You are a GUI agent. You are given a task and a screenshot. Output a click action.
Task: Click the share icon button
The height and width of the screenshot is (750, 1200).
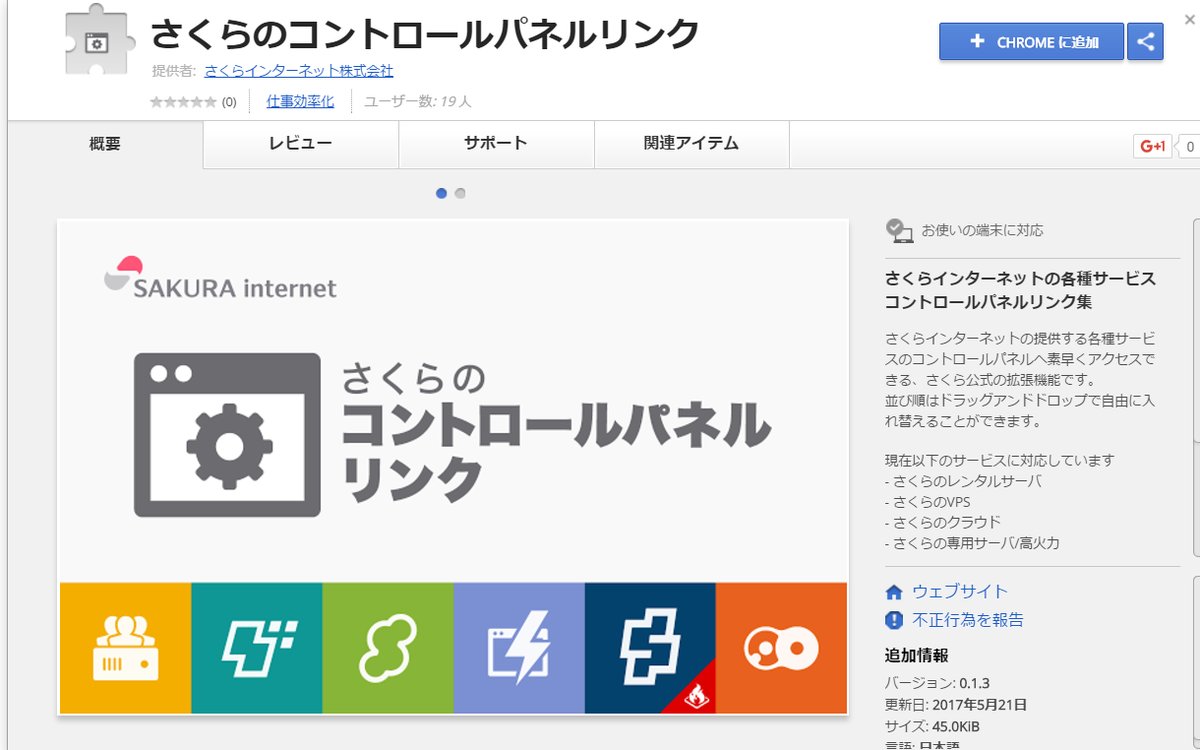click(x=1146, y=42)
